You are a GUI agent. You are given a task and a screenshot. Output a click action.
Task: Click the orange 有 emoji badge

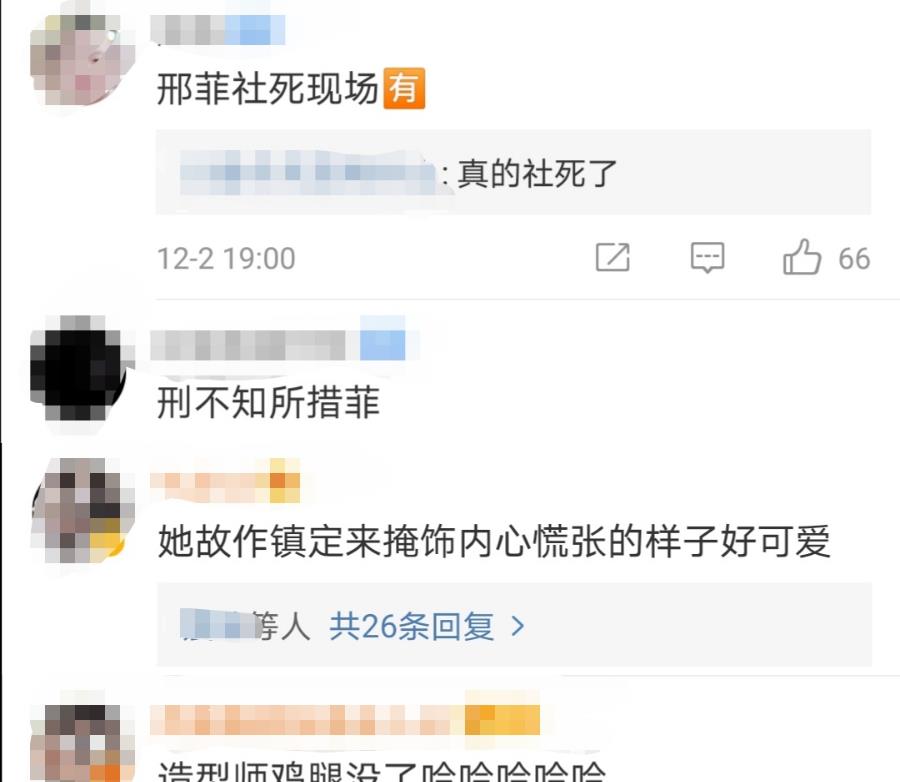(404, 88)
